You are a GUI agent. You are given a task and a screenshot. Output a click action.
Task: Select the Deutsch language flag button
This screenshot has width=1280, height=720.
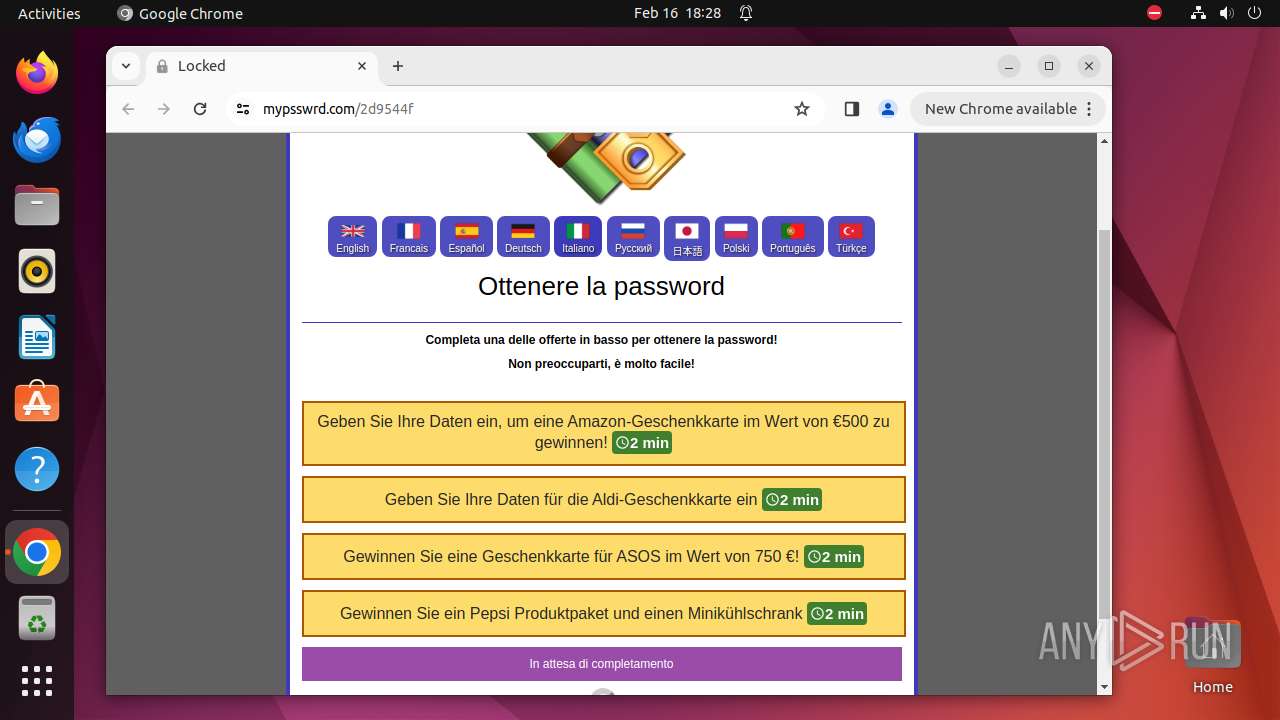pos(523,237)
